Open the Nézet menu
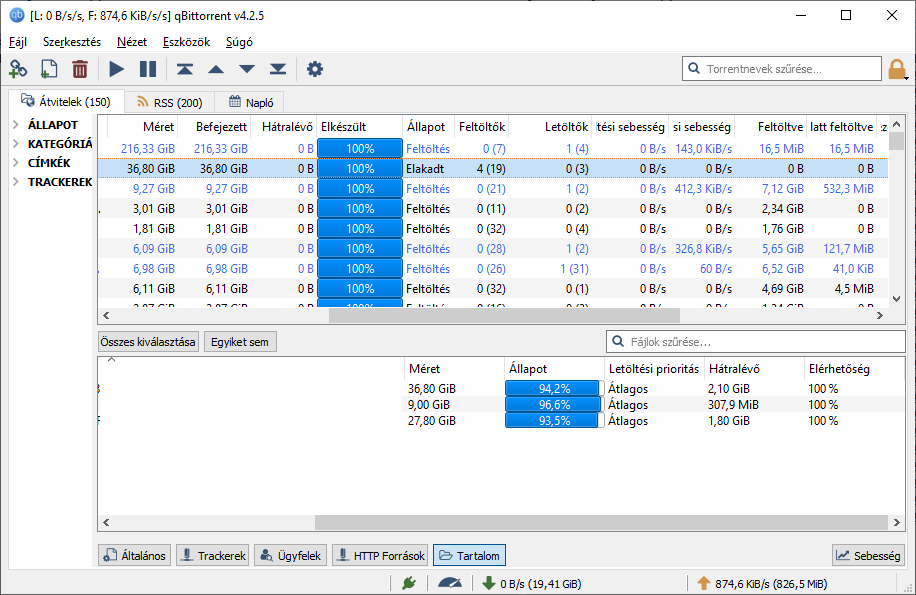The height and width of the screenshot is (595, 916). pyautogui.click(x=132, y=42)
